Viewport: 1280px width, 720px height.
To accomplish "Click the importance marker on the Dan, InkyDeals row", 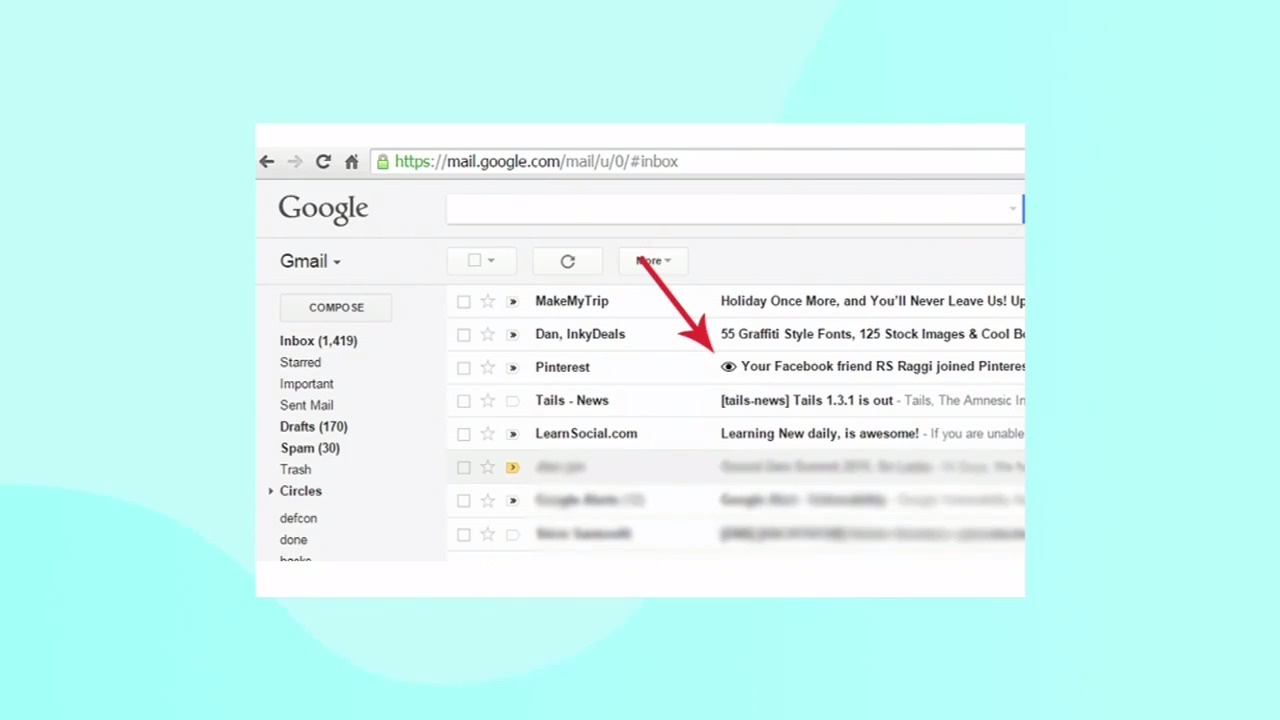I will point(512,334).
